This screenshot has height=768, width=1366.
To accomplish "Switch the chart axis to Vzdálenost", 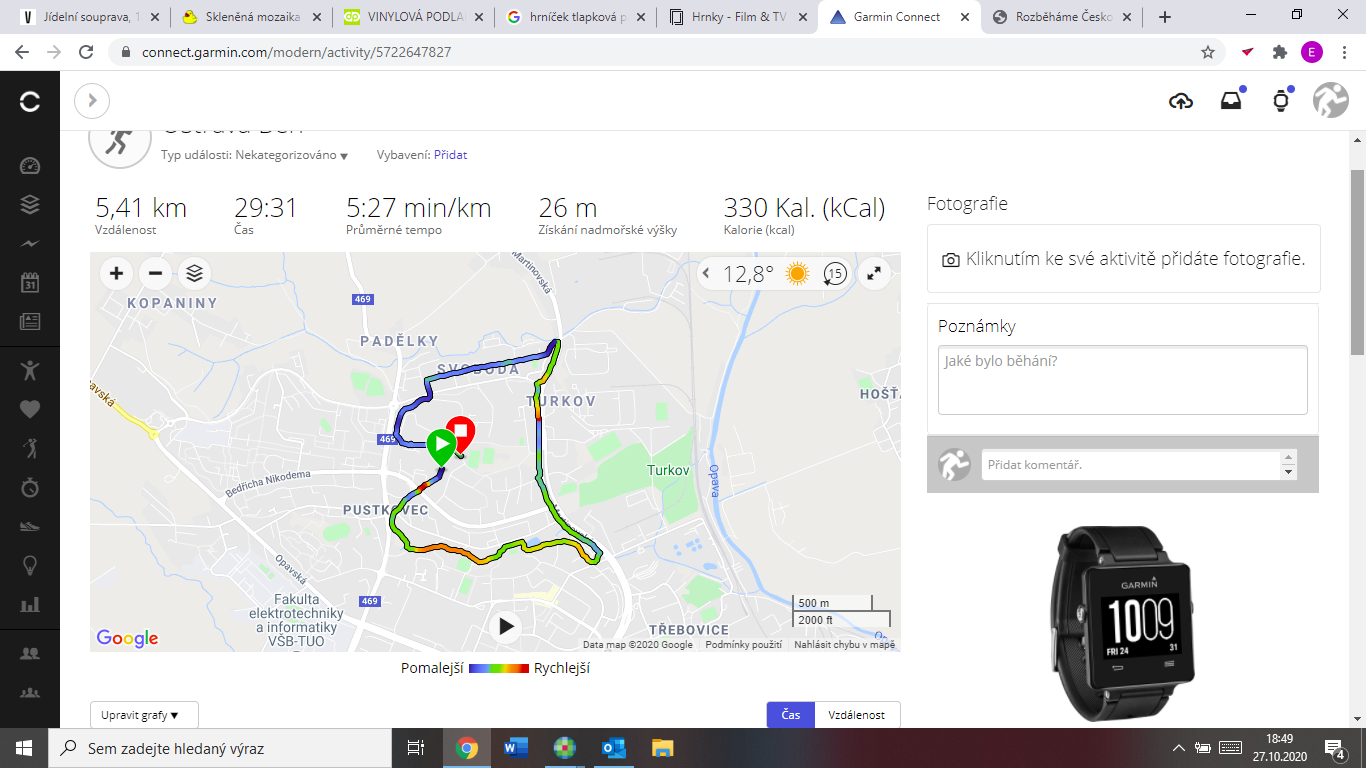I will click(858, 715).
